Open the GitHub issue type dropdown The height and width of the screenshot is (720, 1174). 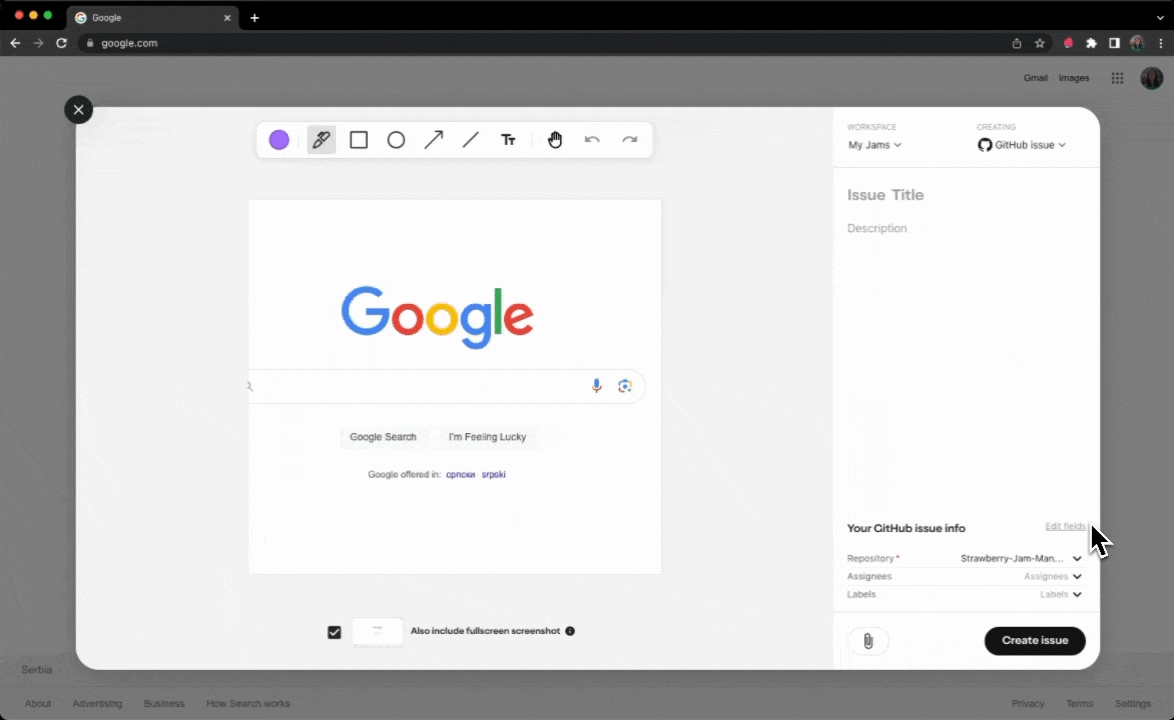point(1021,145)
